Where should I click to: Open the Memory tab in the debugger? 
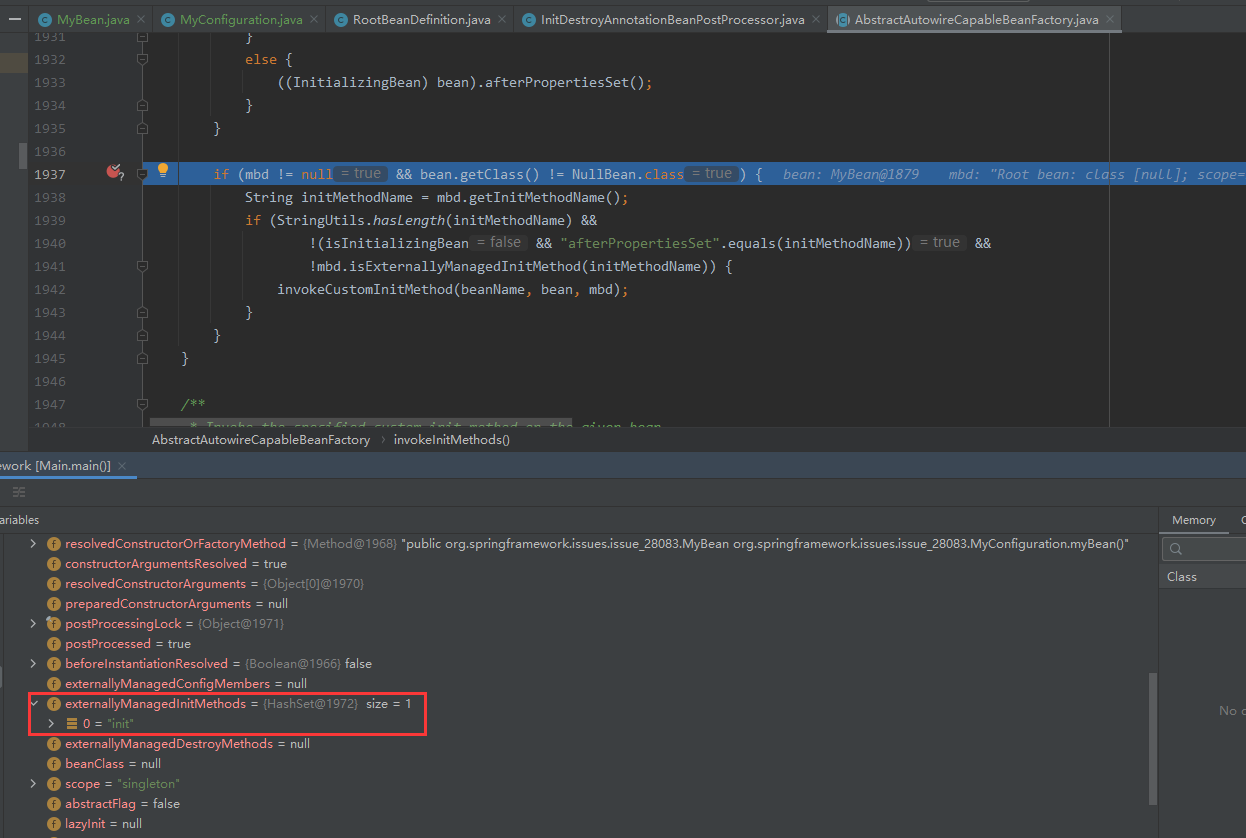[1193, 520]
